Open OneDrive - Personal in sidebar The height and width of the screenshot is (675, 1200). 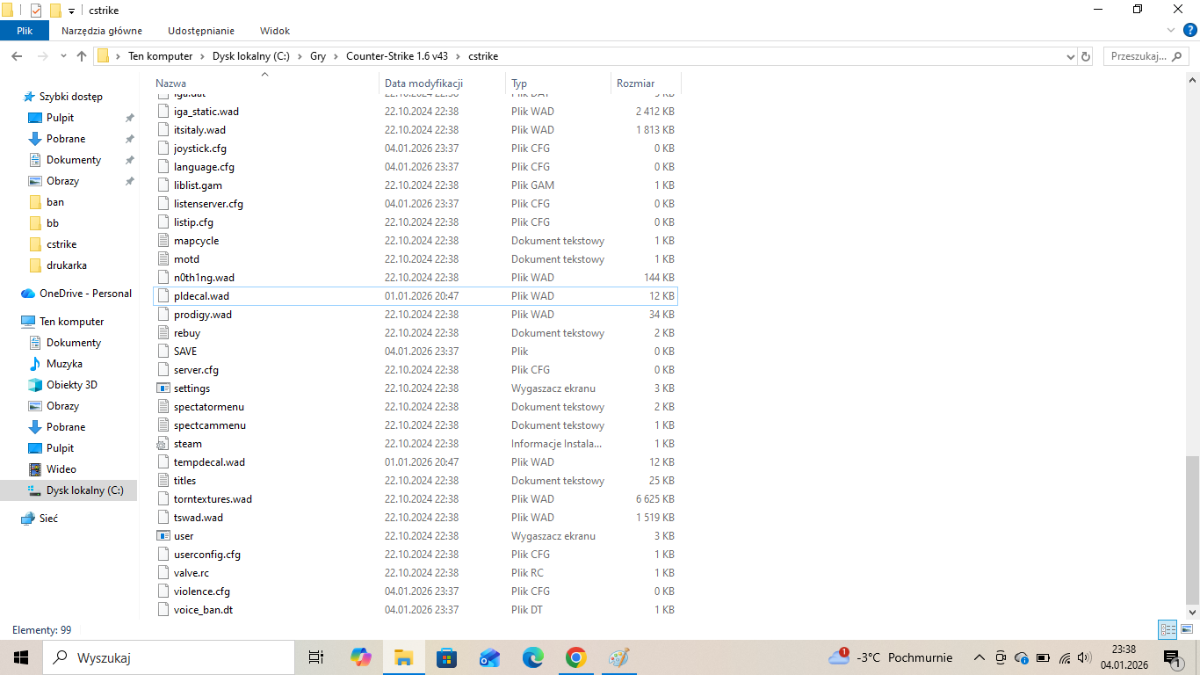coord(85,294)
